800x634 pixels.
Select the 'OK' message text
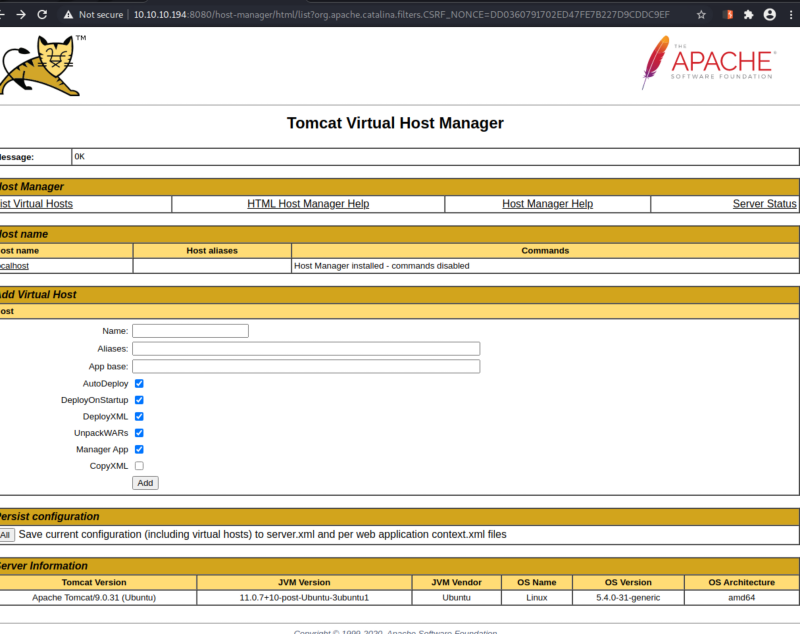click(80, 157)
